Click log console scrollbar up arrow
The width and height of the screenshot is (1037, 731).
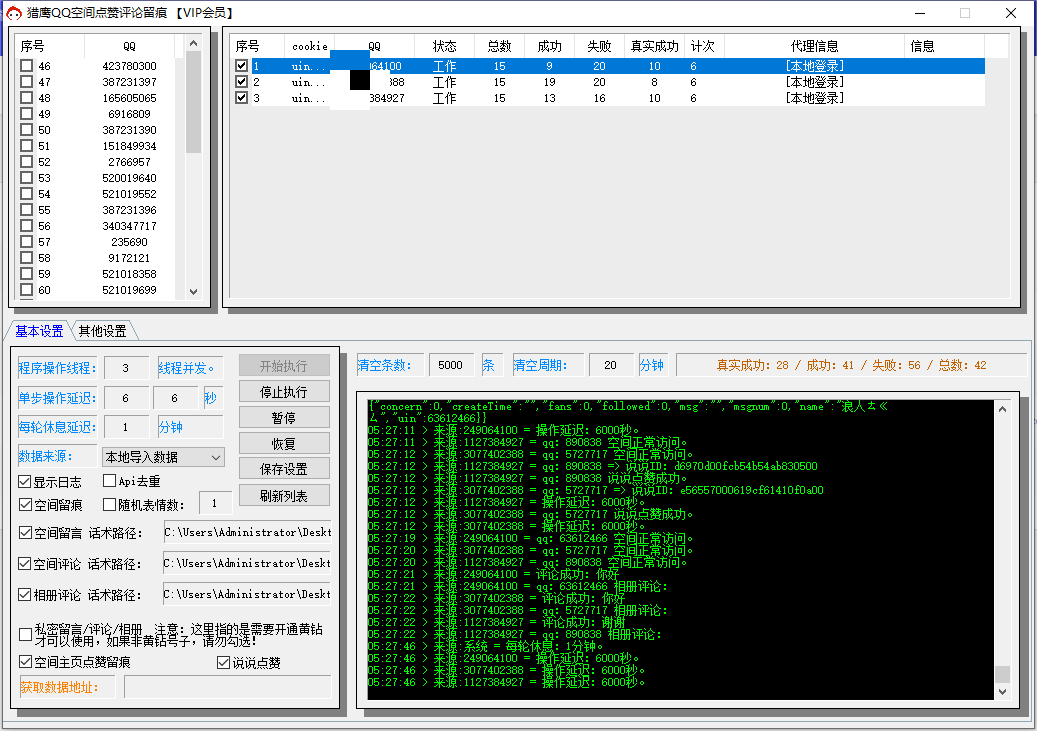(x=1003, y=409)
